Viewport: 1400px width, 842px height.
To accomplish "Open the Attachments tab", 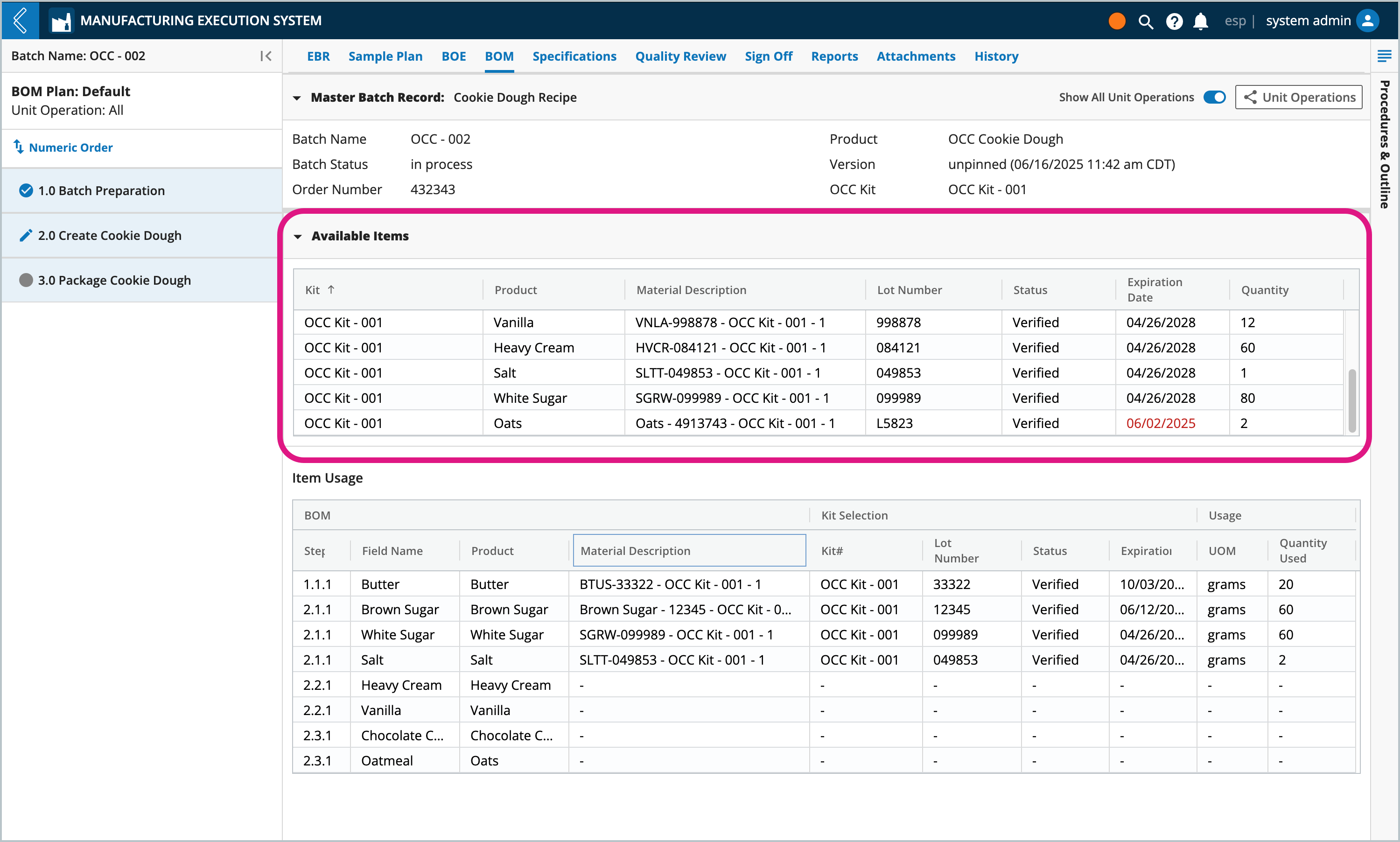I will click(916, 56).
